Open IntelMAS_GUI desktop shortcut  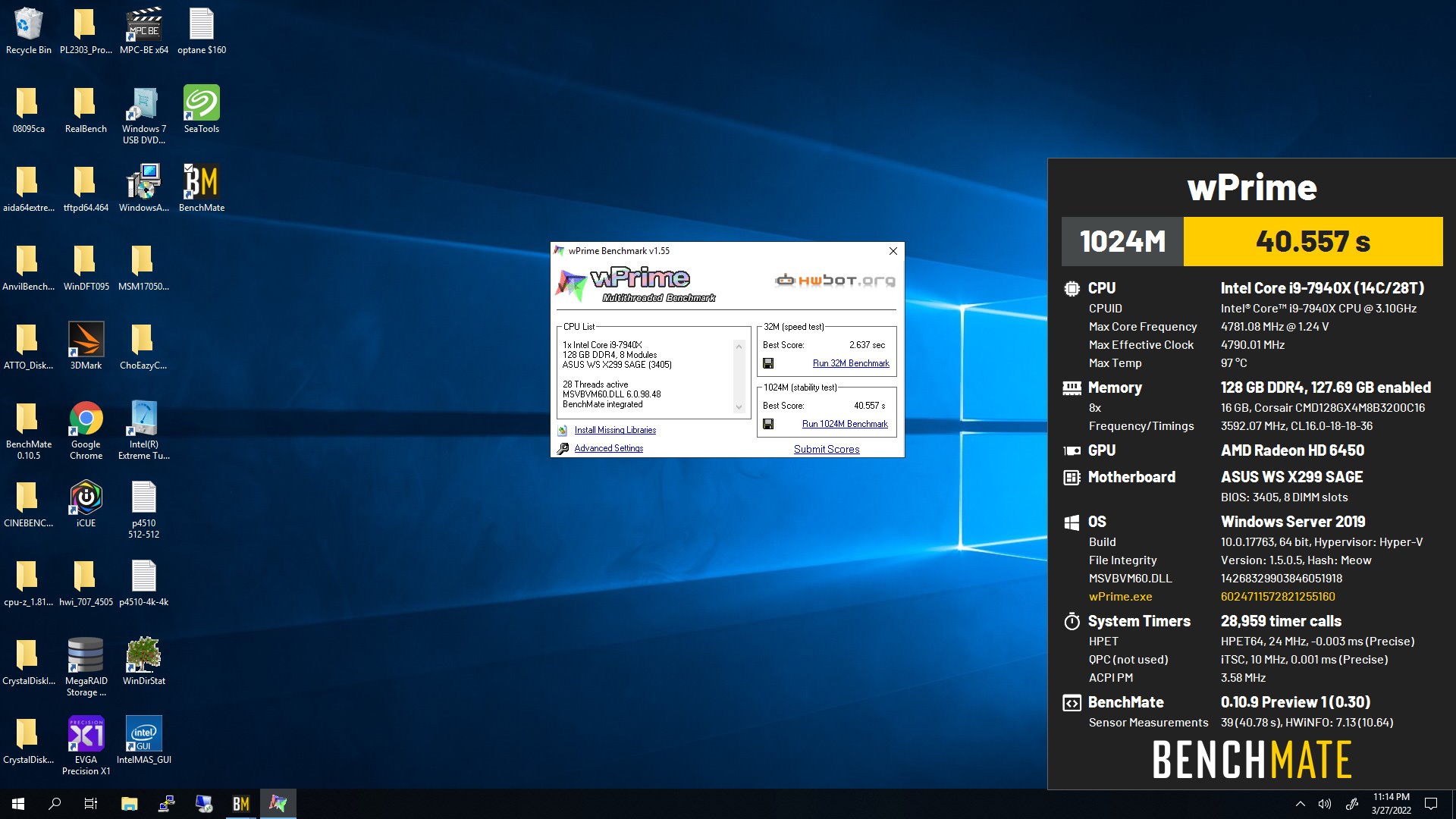(144, 741)
